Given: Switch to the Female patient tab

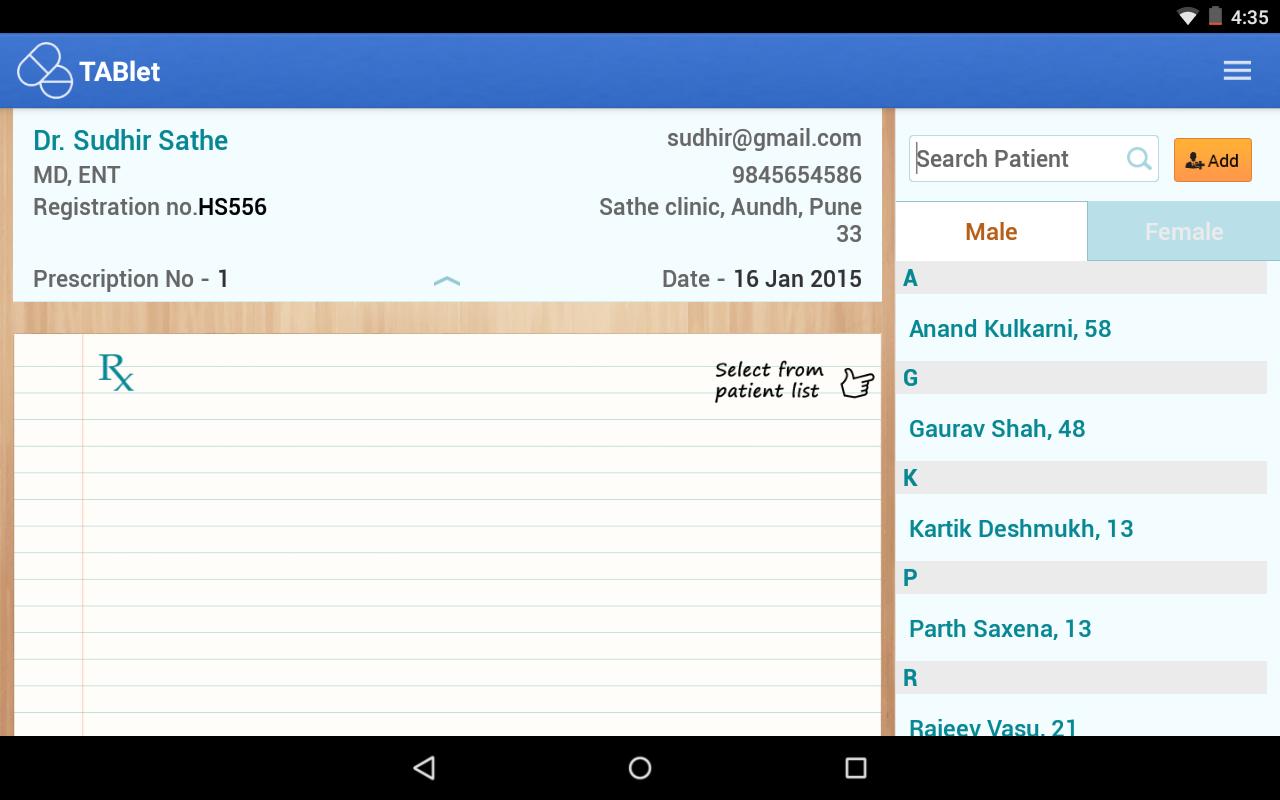Looking at the screenshot, I should point(1184,231).
